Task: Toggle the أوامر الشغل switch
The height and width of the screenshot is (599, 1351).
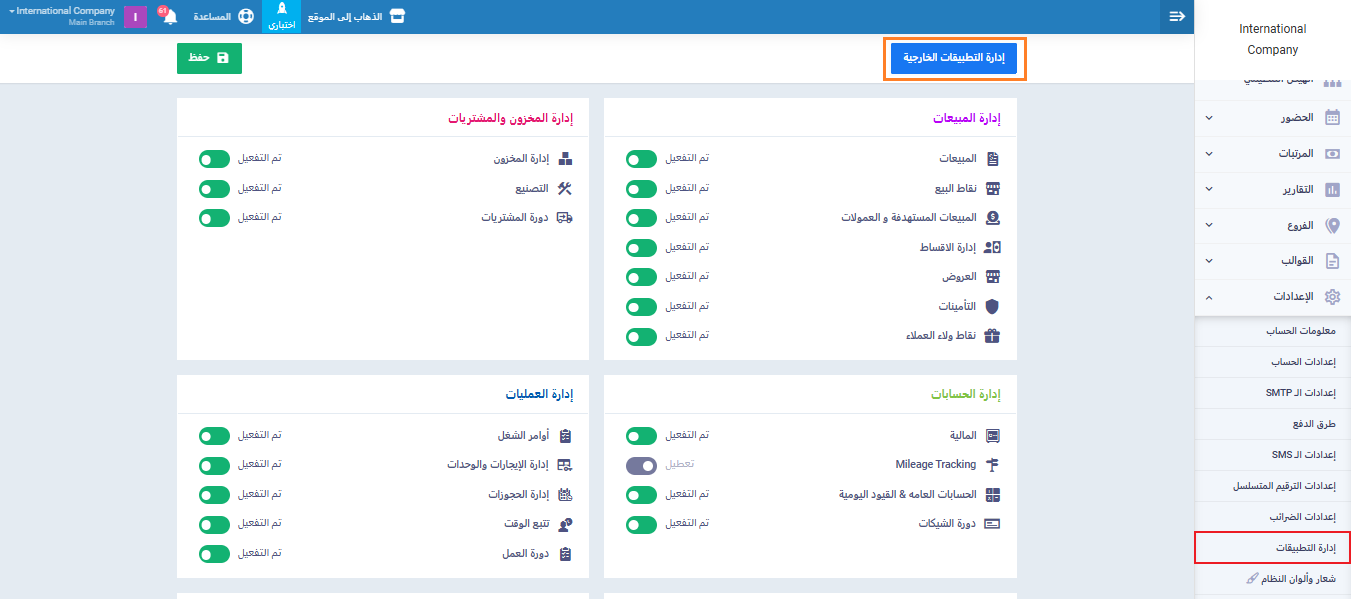Action: (214, 436)
